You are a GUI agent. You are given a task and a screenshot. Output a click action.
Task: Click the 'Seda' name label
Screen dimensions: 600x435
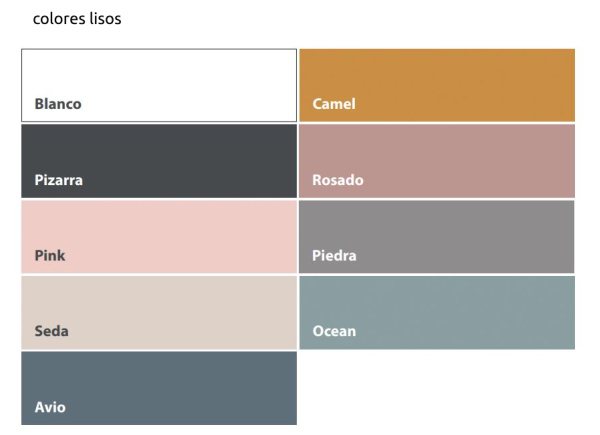point(52,331)
